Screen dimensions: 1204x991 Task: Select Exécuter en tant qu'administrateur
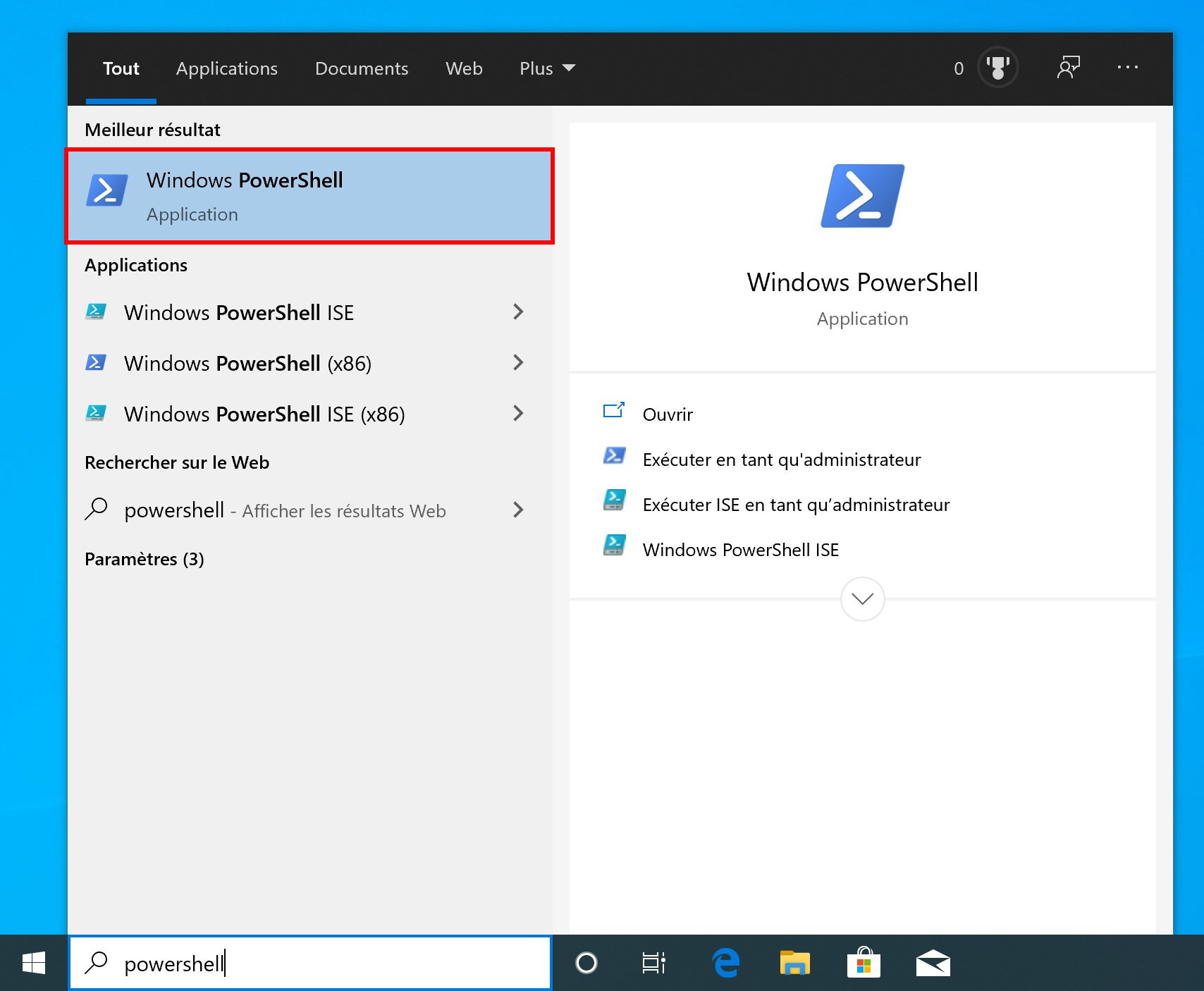click(781, 459)
